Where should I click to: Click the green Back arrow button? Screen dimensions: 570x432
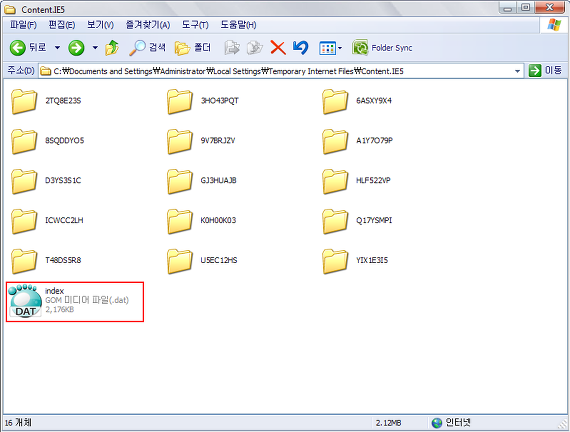coord(17,48)
